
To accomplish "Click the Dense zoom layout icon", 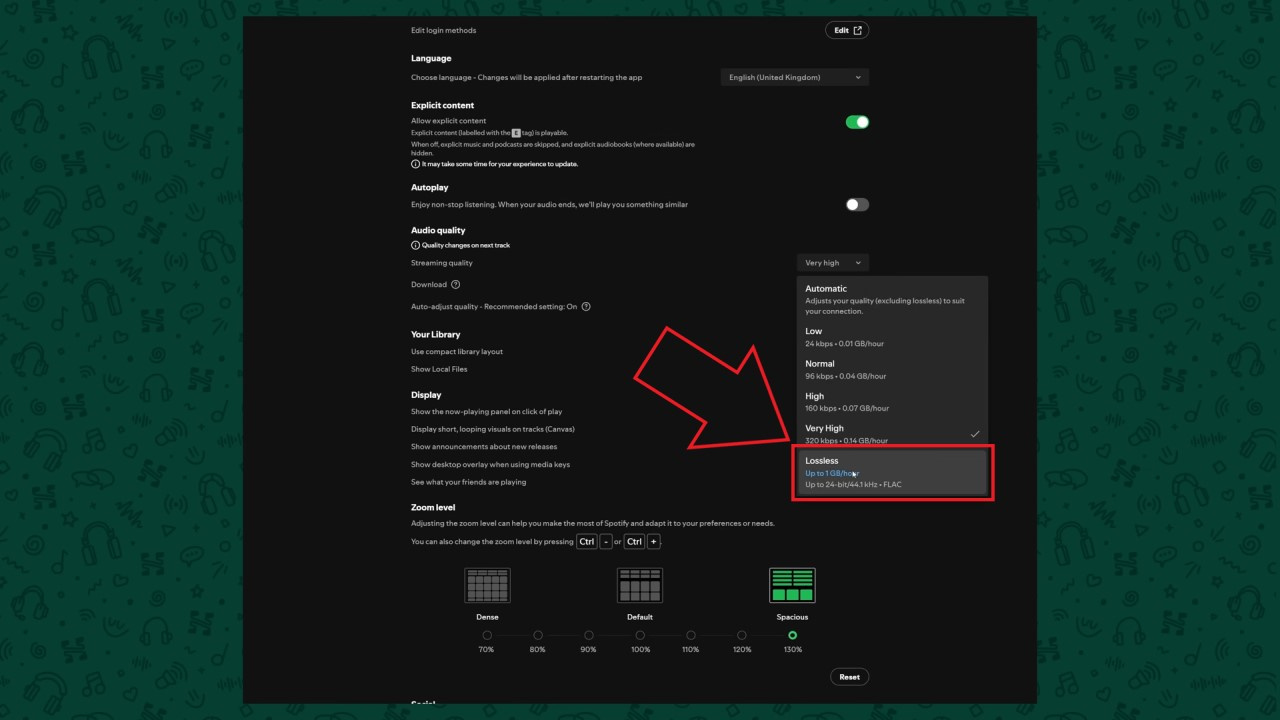I will tap(487, 585).
